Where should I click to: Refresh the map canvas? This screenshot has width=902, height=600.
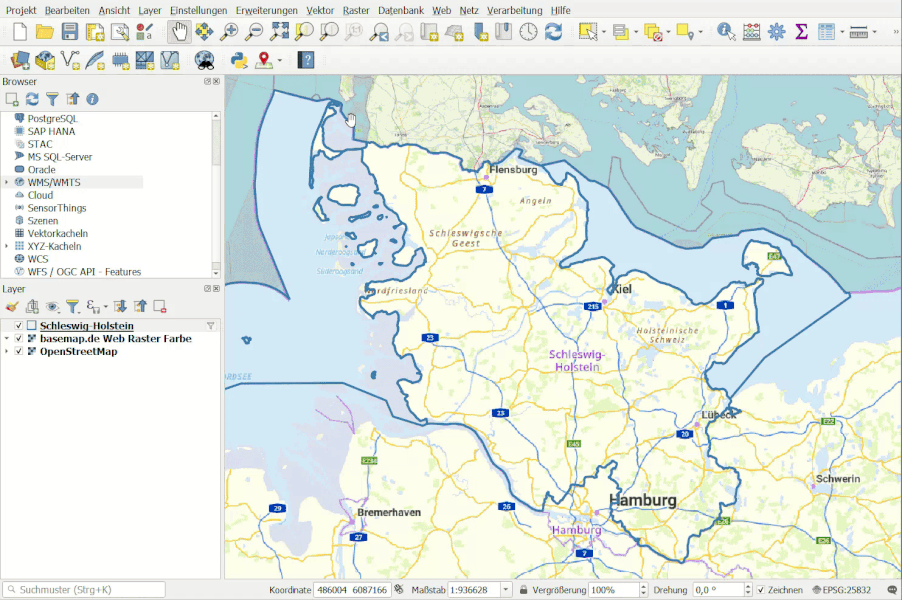pyautogui.click(x=553, y=32)
